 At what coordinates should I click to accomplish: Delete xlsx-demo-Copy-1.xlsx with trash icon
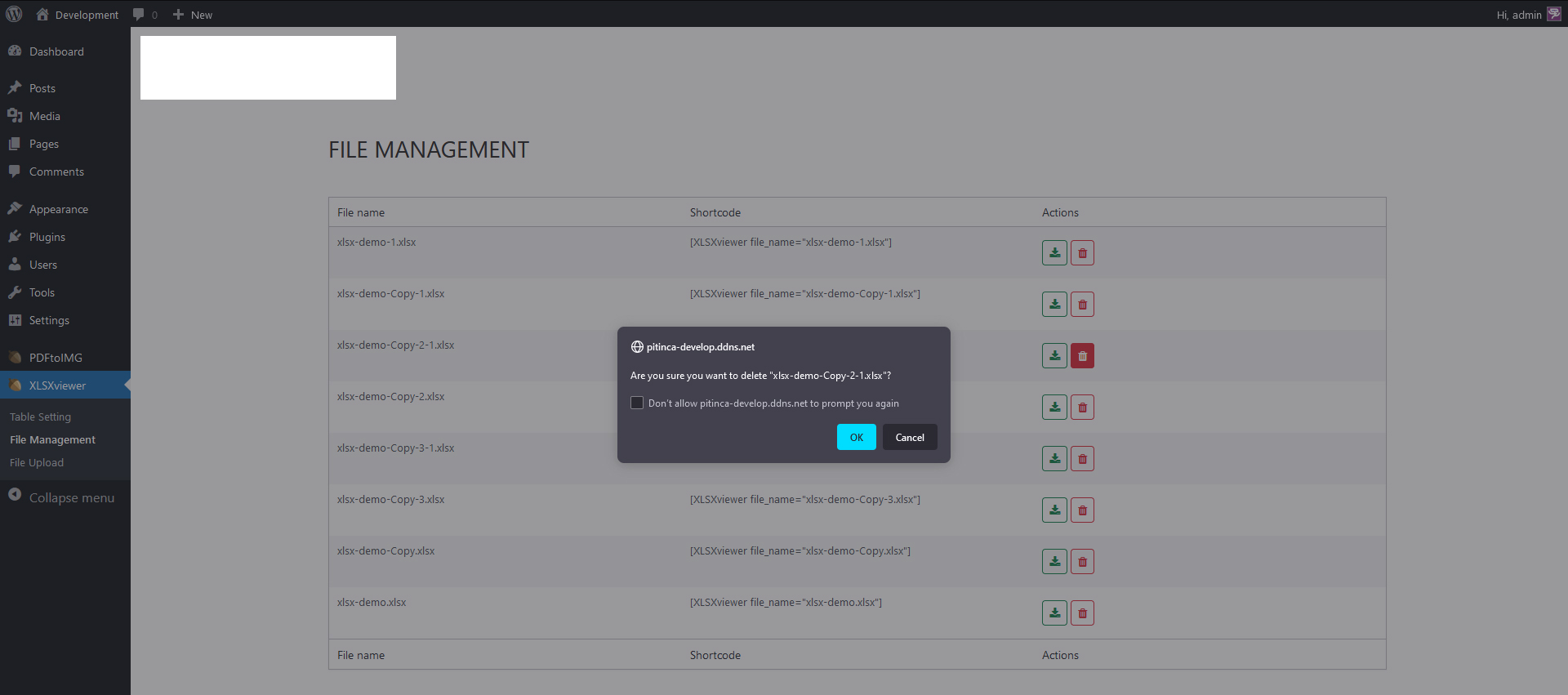point(1082,305)
